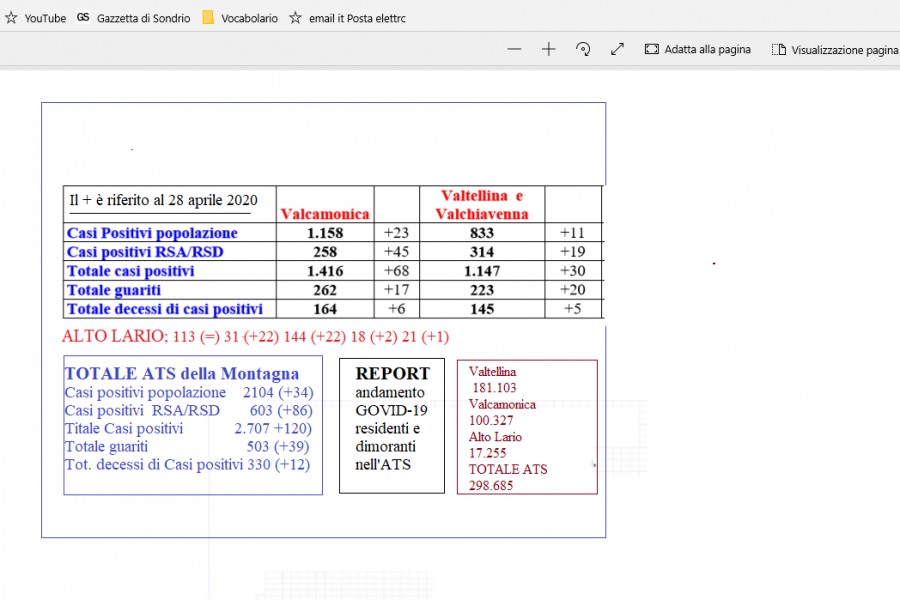Click the Alto Lario population figure 17.255

487,453
